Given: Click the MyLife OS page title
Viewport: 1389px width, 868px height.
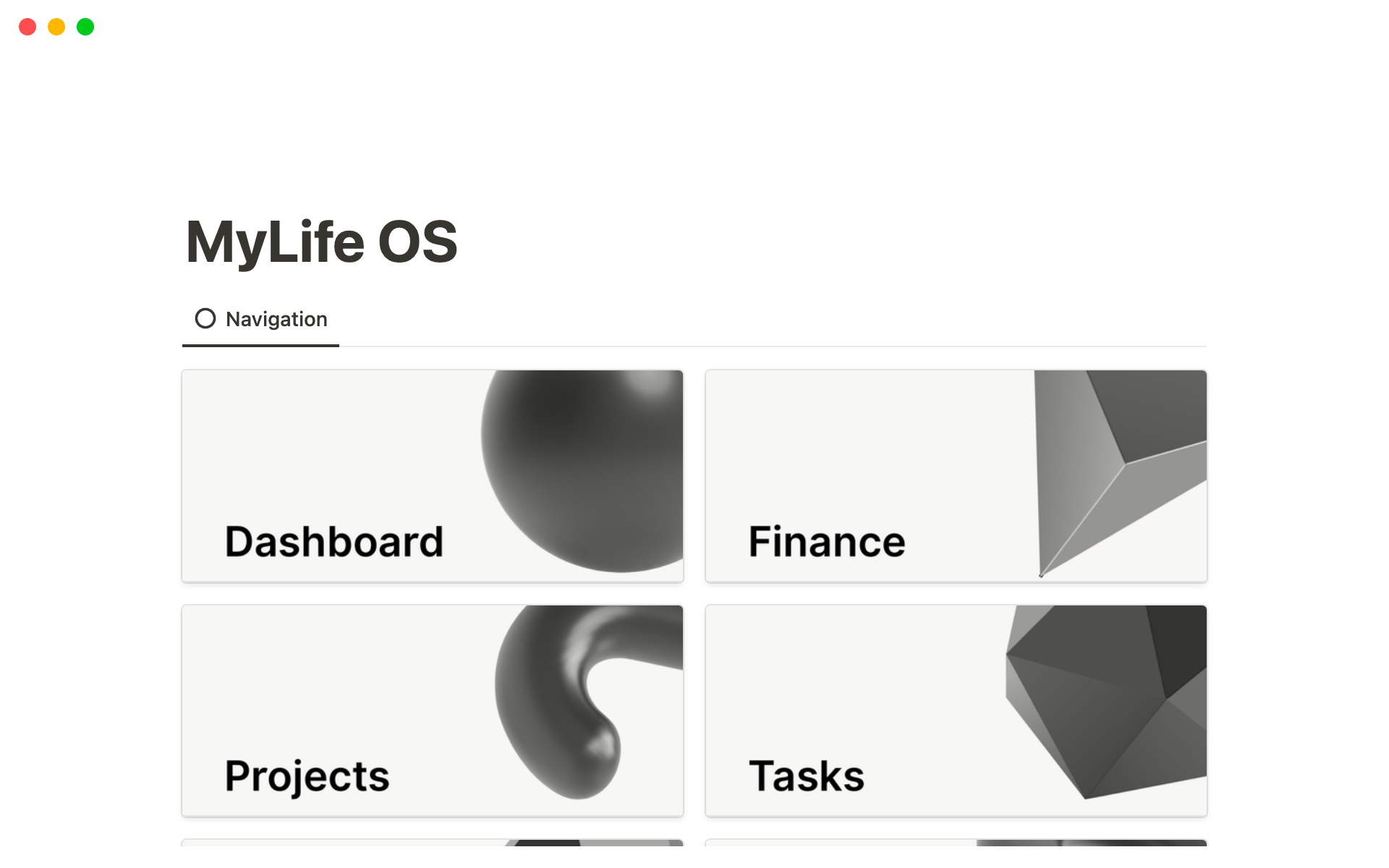Looking at the screenshot, I should point(321,242).
